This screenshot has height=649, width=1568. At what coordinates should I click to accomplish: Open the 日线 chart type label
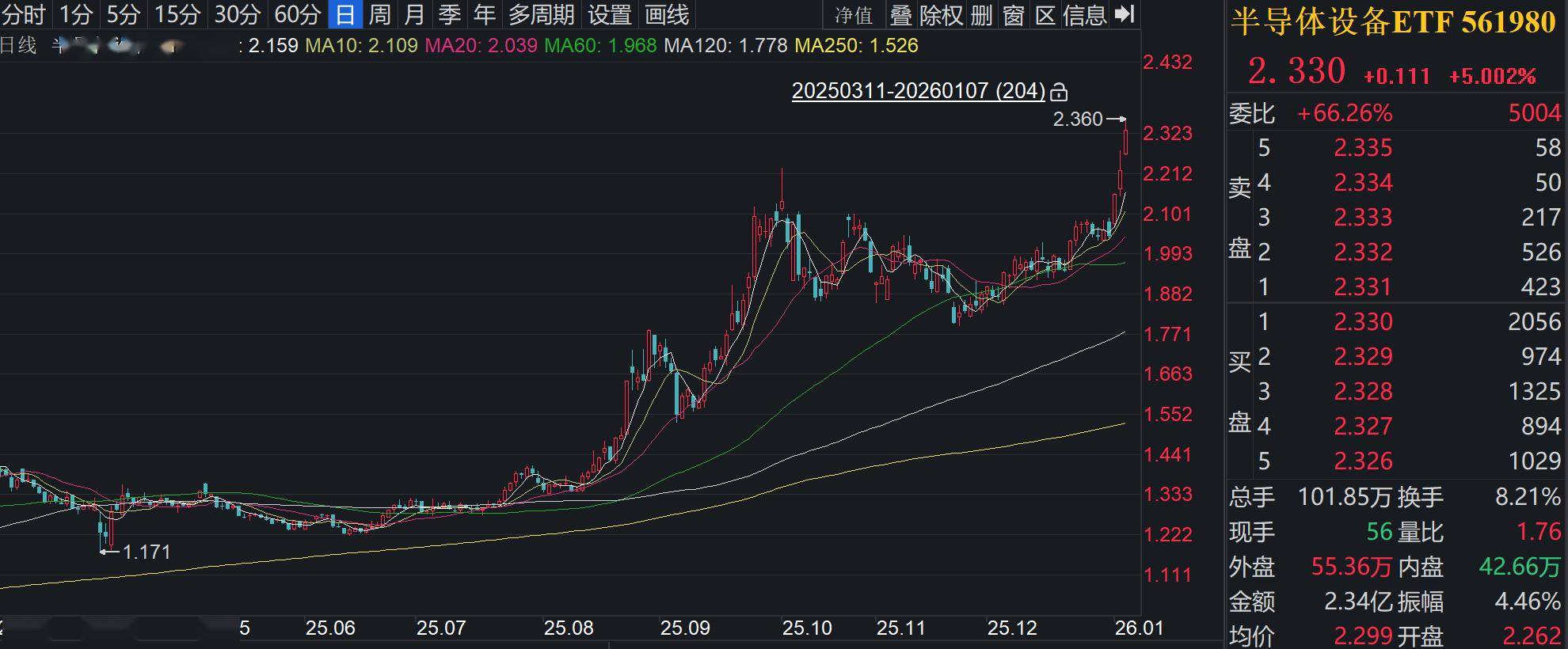(x=18, y=46)
